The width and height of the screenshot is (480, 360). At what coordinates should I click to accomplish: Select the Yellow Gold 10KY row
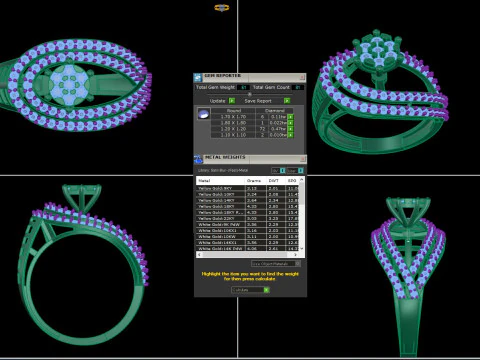(x=248, y=194)
